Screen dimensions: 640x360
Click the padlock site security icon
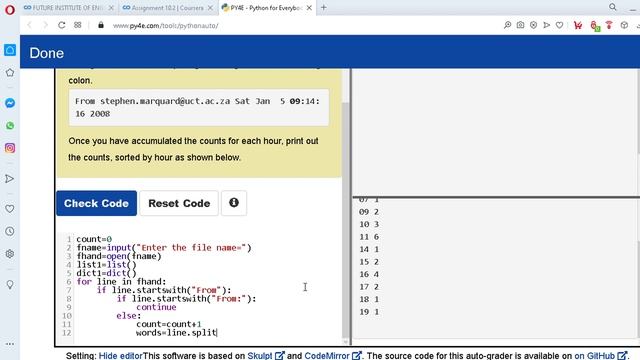pos(101,25)
